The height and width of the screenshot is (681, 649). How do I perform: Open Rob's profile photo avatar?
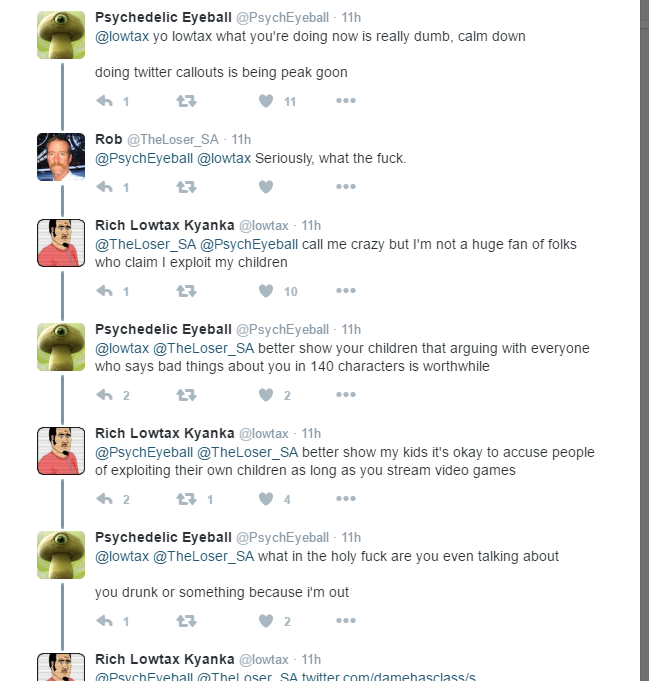pos(61,157)
